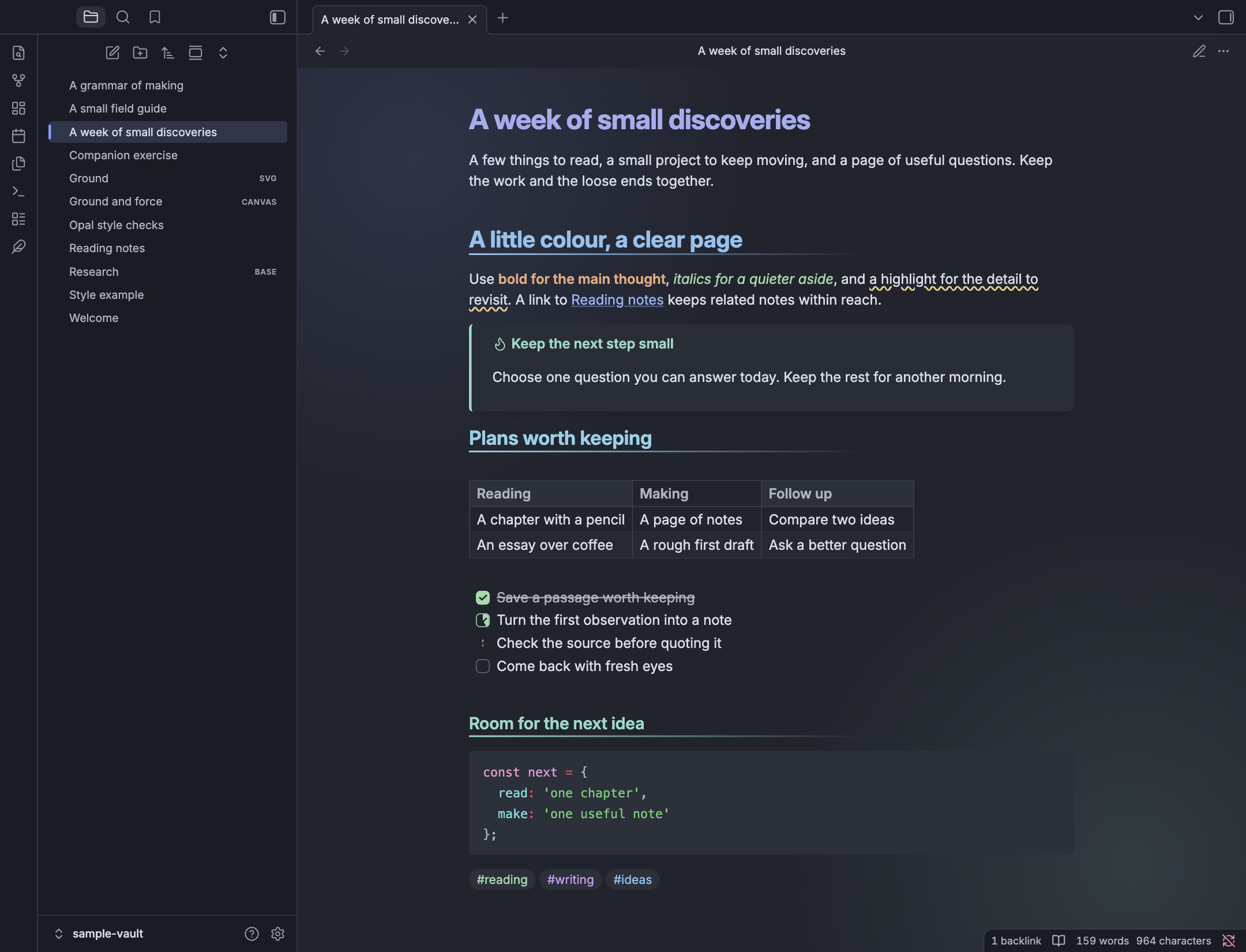Click the #ideas tag
The height and width of the screenshot is (952, 1246).
[632, 880]
